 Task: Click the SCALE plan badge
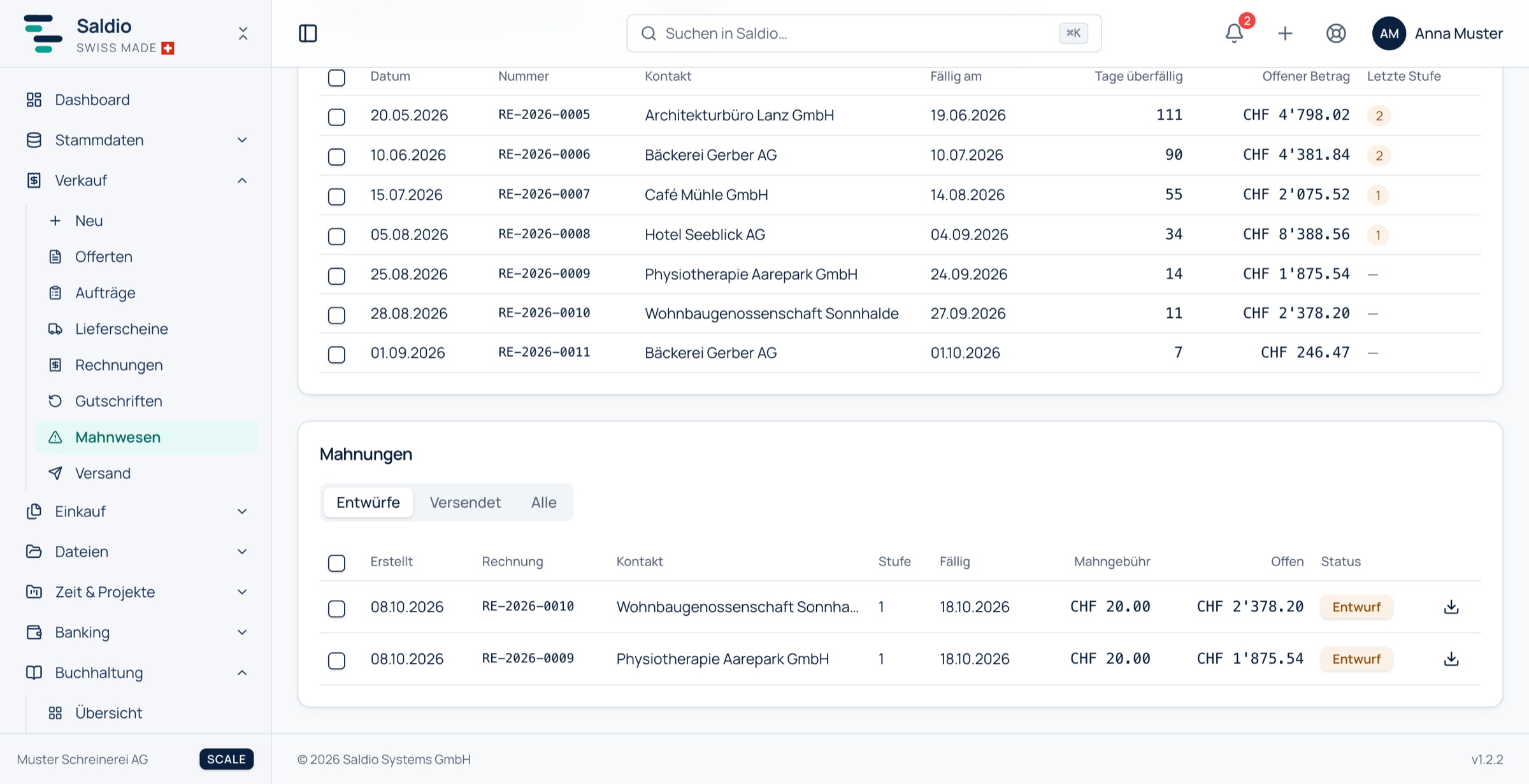point(226,759)
